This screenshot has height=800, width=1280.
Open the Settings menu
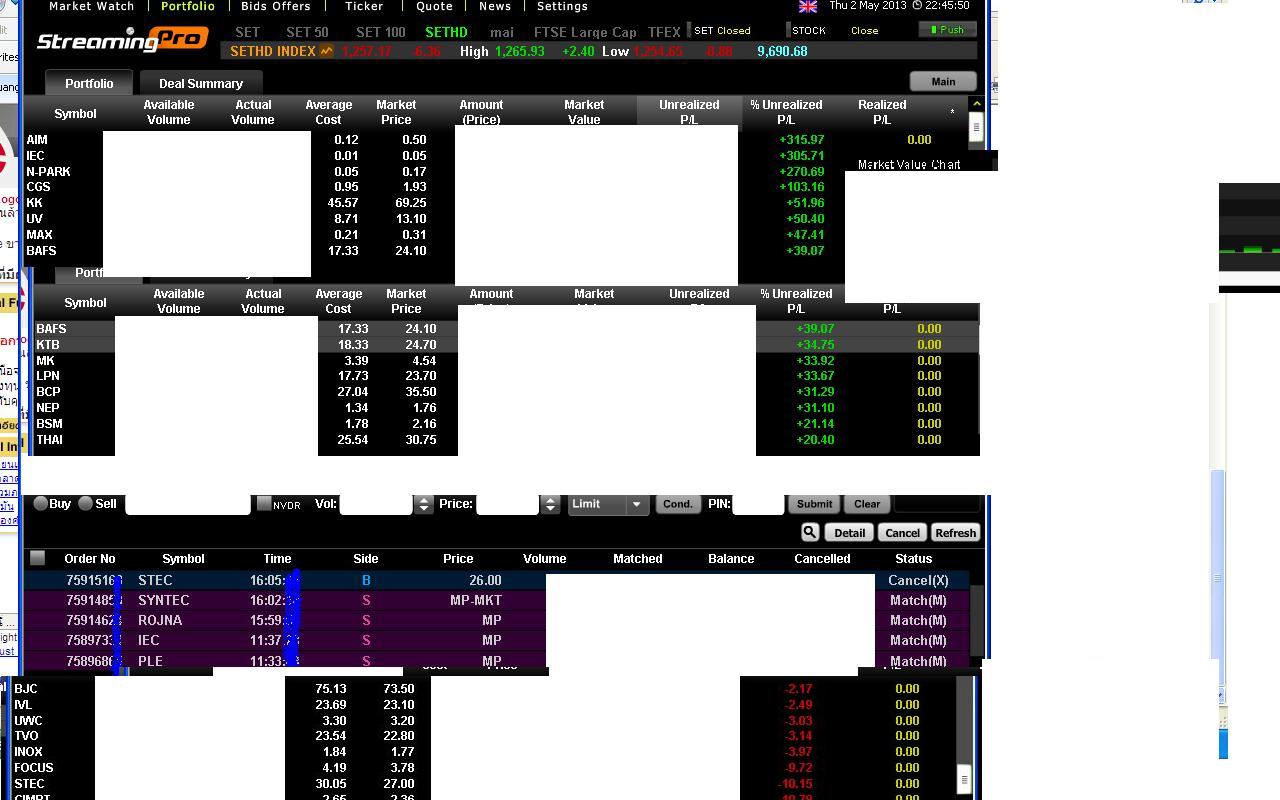[x=562, y=6]
